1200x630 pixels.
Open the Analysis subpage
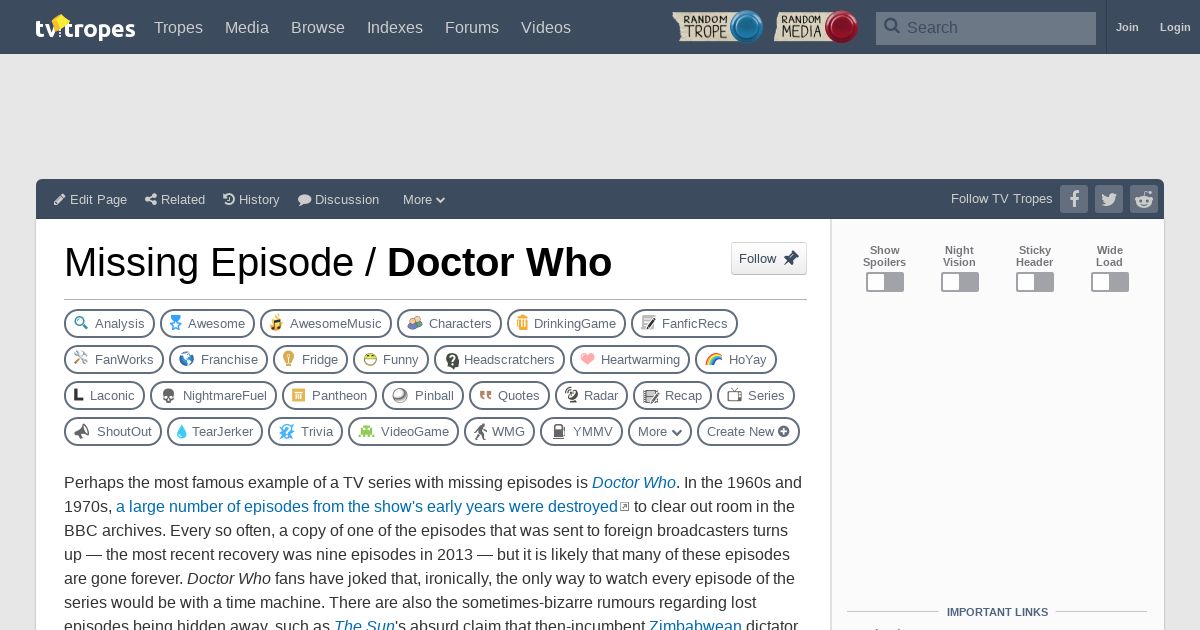click(109, 324)
